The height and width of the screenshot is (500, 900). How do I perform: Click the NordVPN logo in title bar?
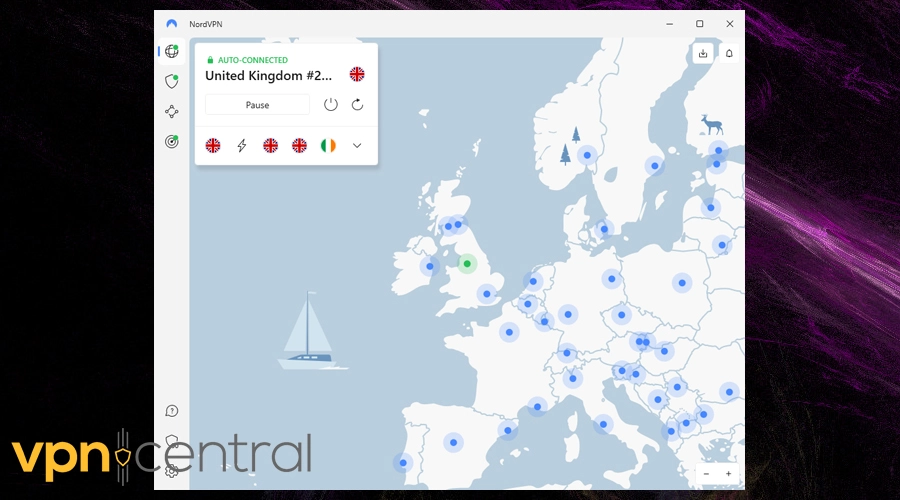tap(172, 24)
